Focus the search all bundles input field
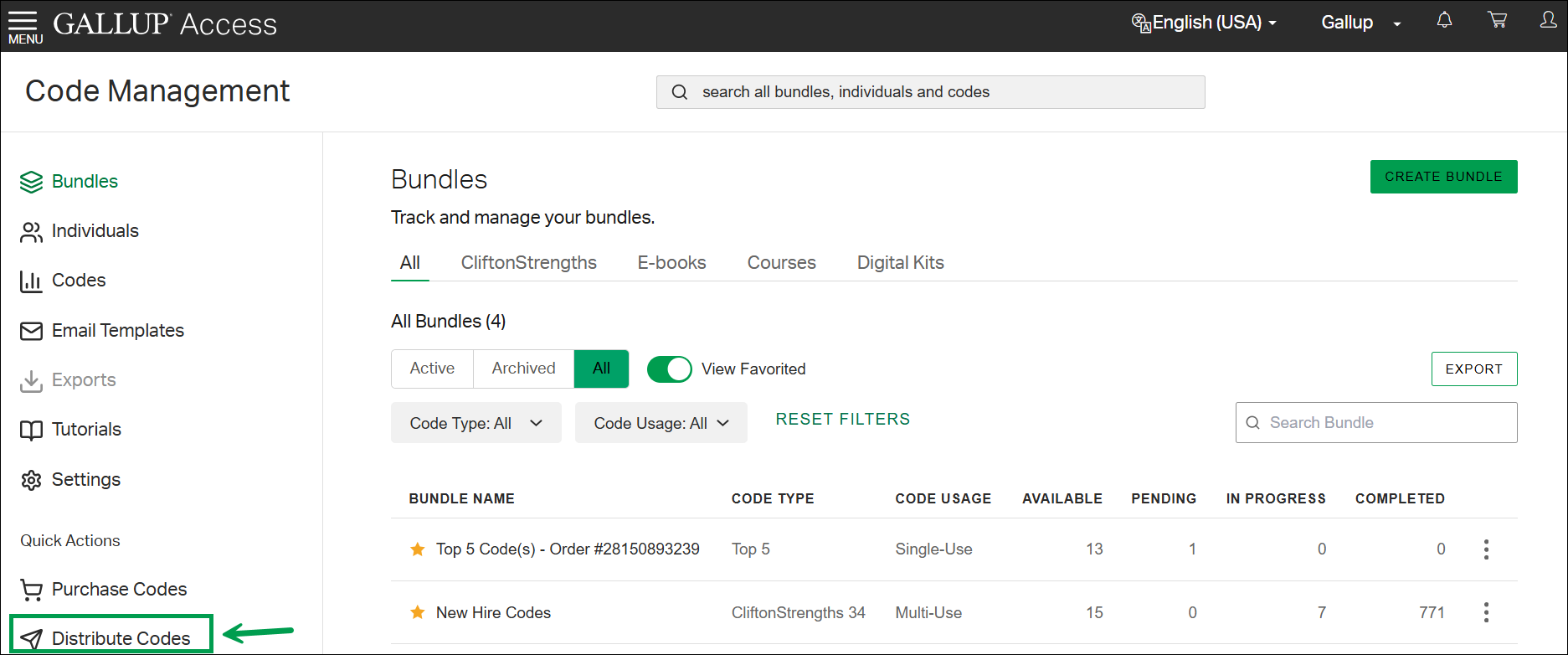Viewport: 1568px width, 655px height. (x=930, y=92)
